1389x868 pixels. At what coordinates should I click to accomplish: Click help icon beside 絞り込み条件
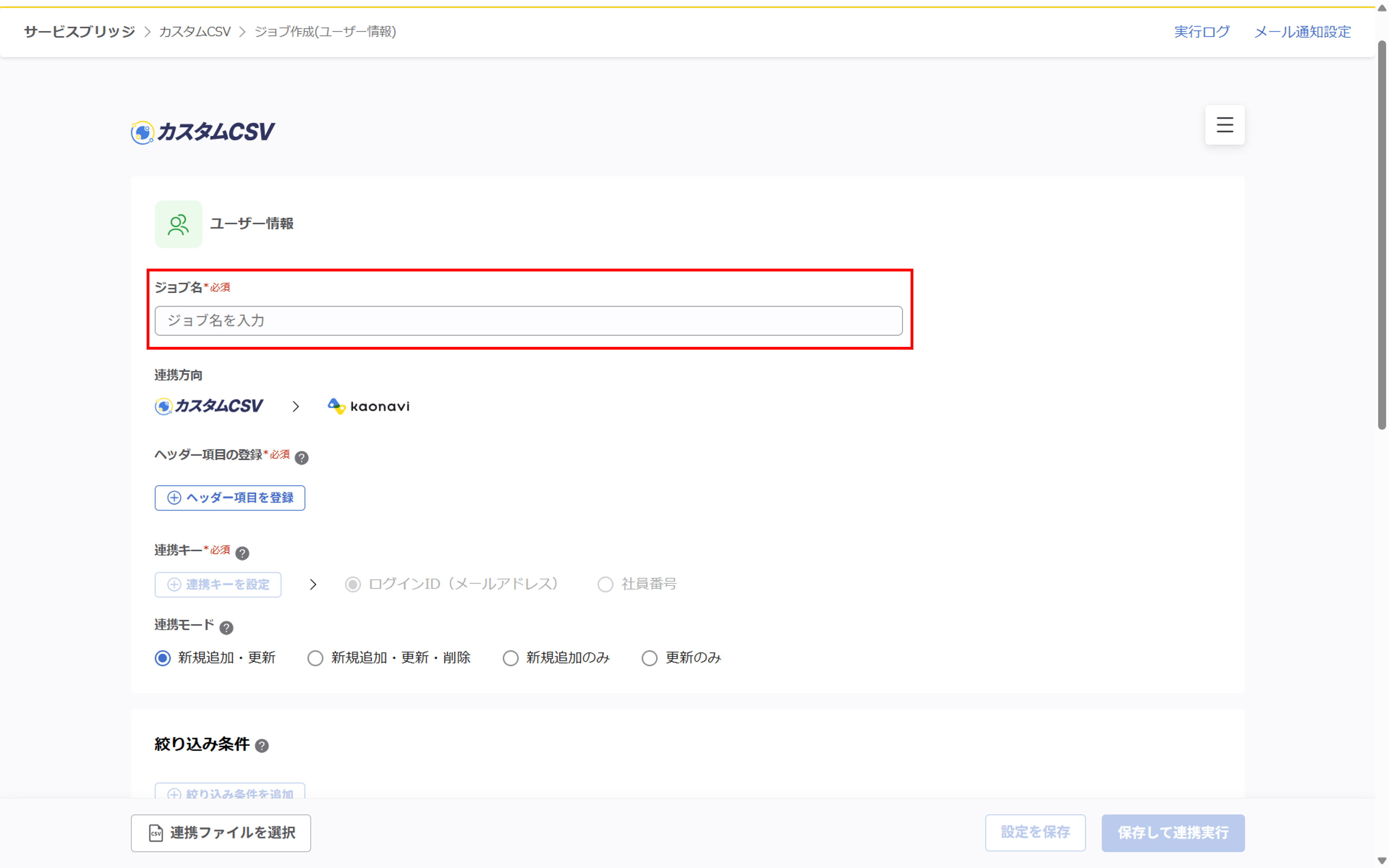[x=262, y=745]
